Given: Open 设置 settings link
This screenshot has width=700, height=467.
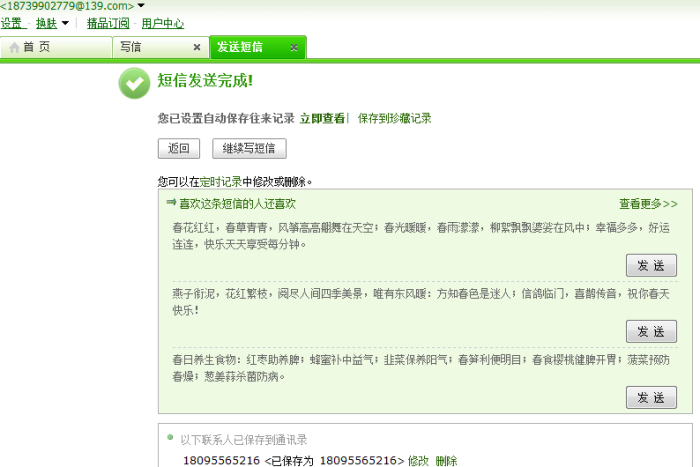Looking at the screenshot, I should pyautogui.click(x=11, y=23).
